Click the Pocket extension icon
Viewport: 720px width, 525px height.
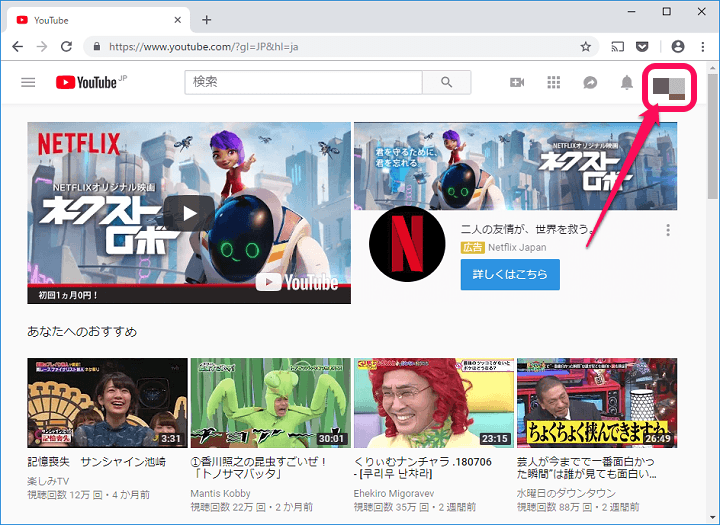tap(642, 46)
